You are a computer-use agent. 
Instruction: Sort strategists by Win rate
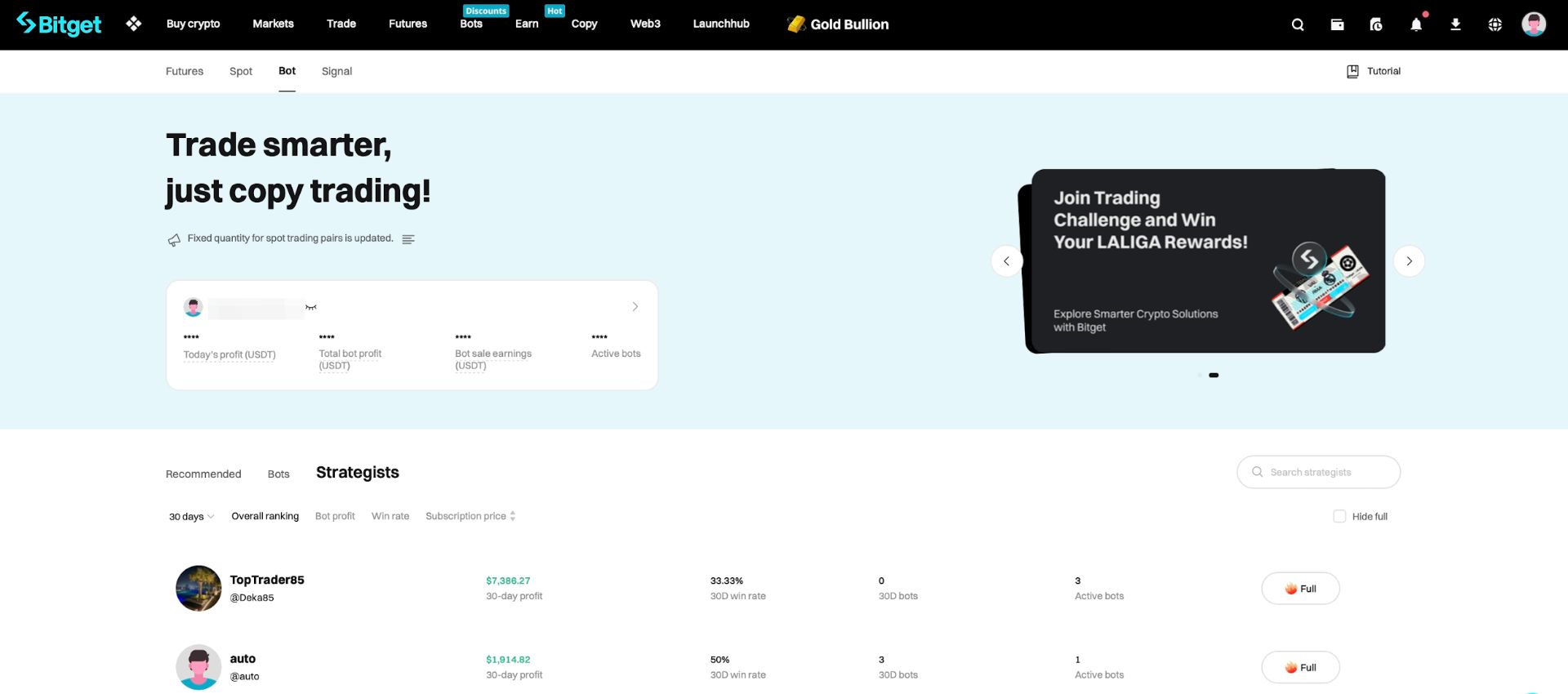390,516
